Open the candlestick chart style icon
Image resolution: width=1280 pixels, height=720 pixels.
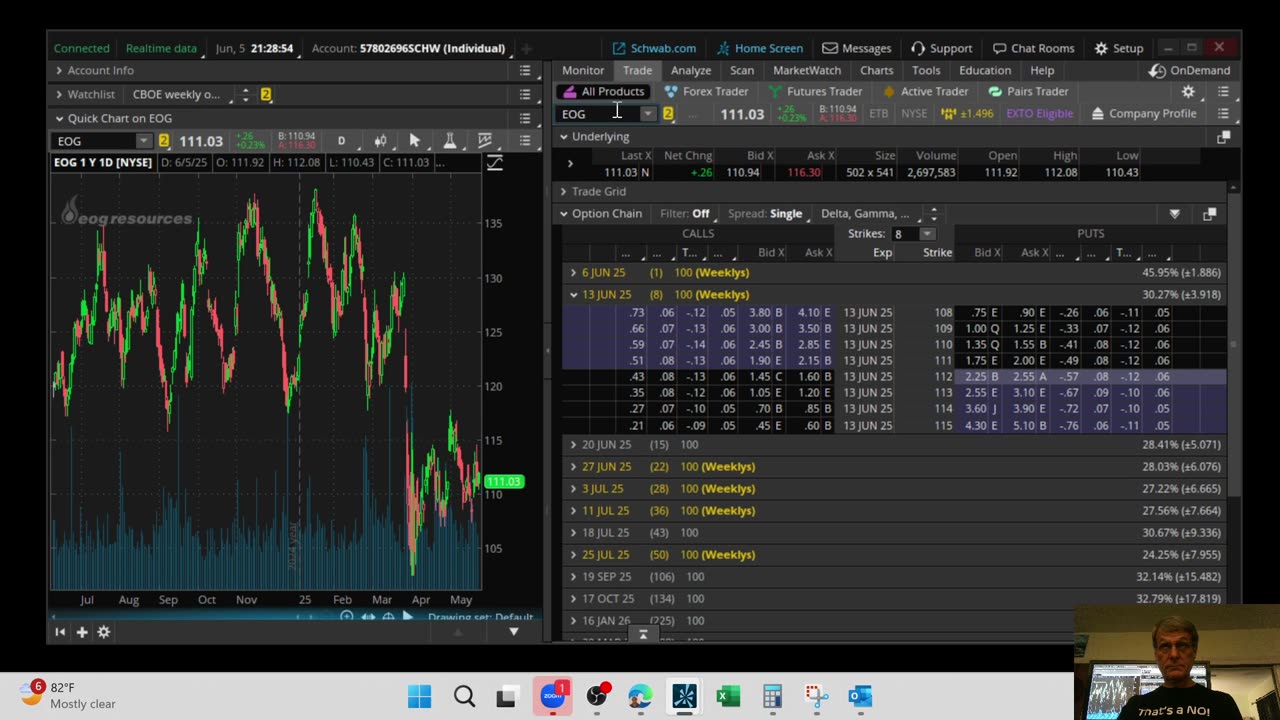(x=380, y=141)
